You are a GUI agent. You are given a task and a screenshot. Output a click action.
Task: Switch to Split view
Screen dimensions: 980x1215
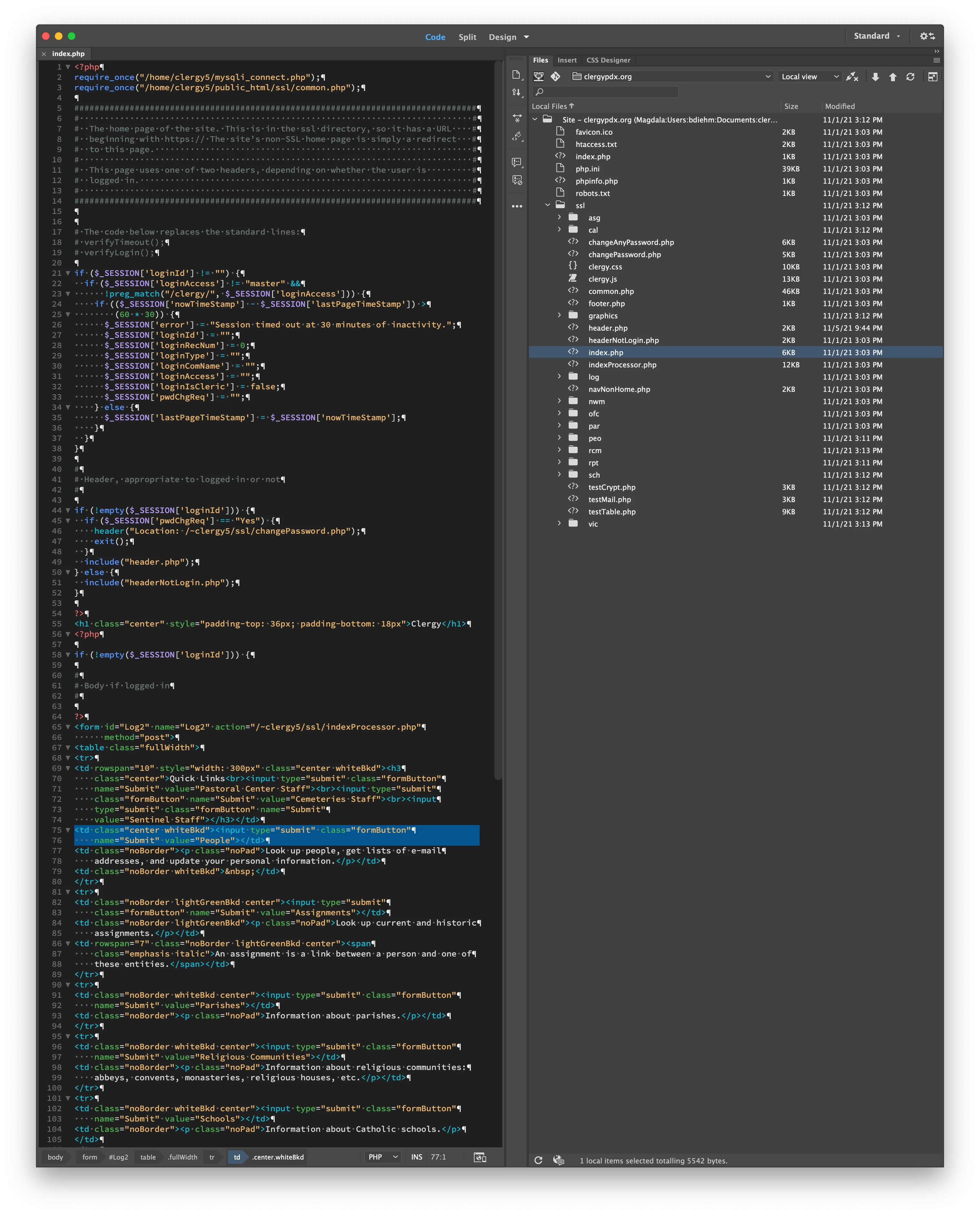click(467, 37)
